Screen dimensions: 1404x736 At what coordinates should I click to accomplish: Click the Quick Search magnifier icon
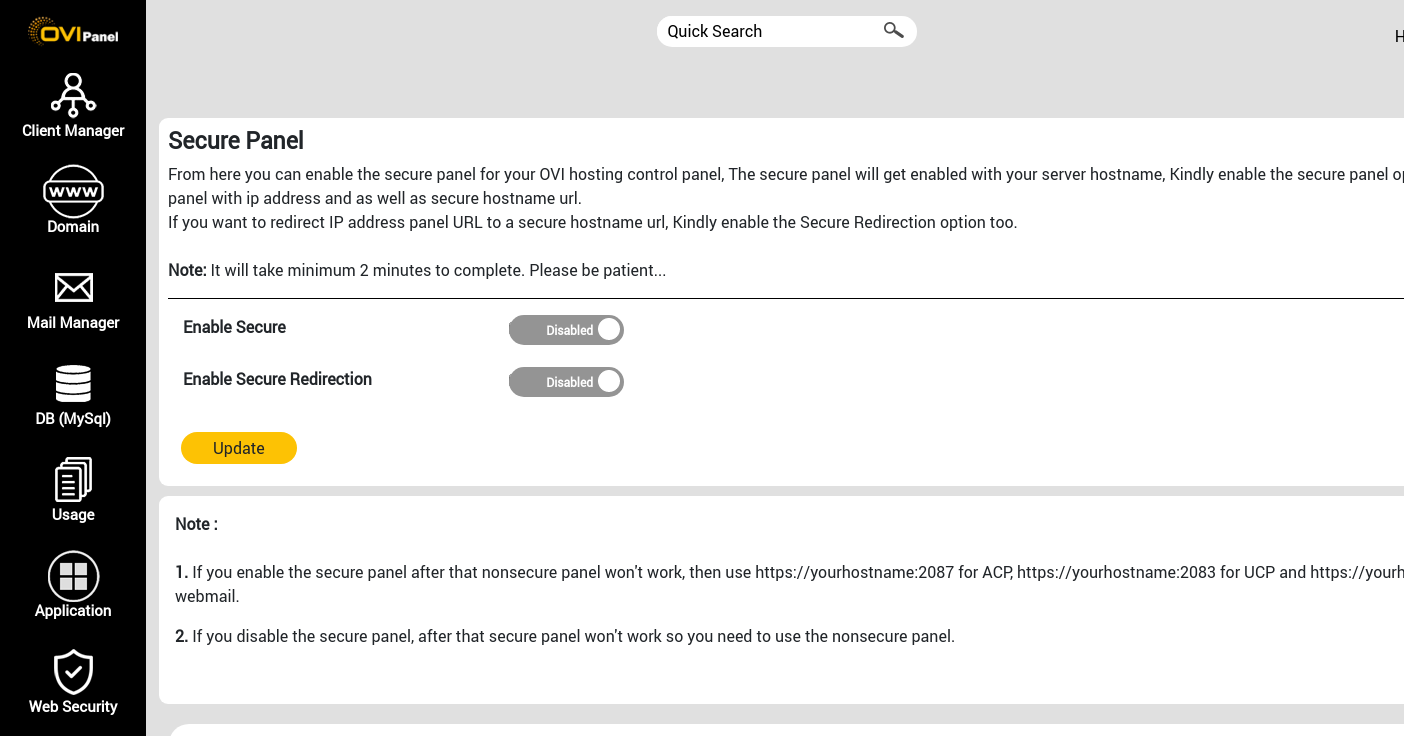[892, 31]
